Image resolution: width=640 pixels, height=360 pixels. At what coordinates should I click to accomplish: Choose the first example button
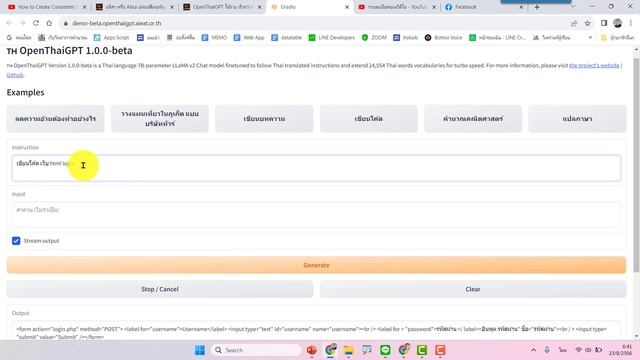pos(55,119)
